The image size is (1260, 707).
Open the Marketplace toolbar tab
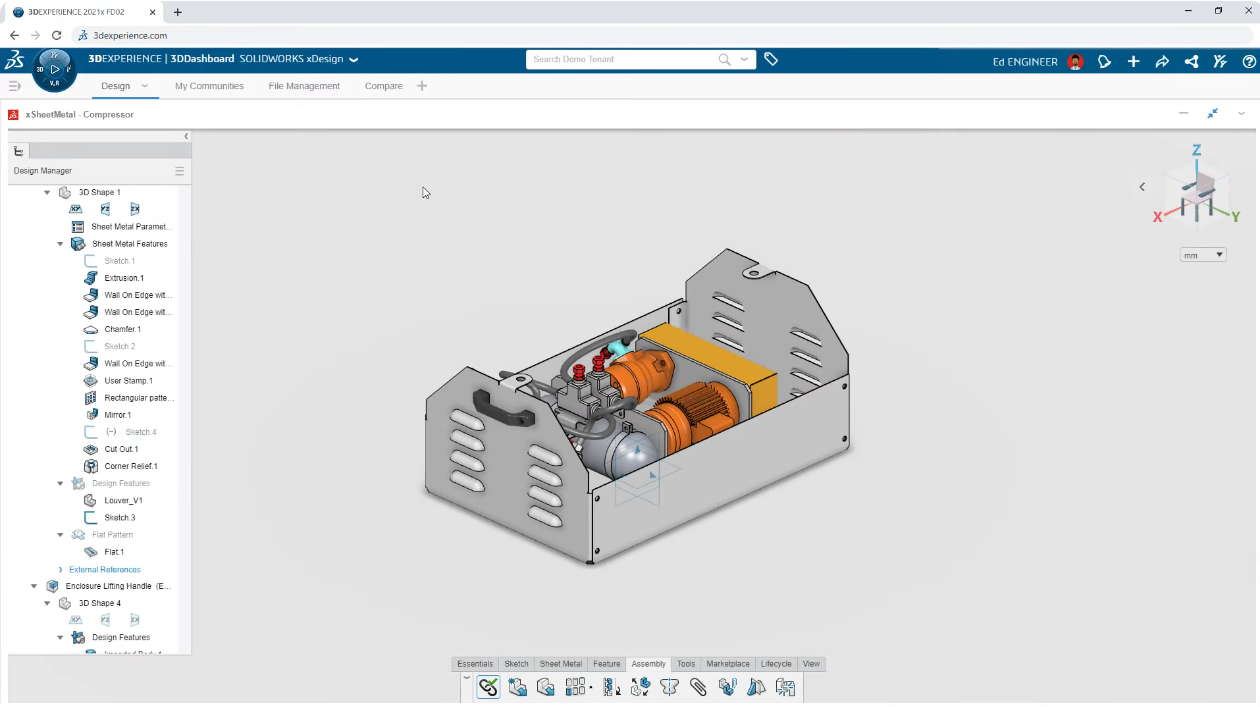point(728,664)
